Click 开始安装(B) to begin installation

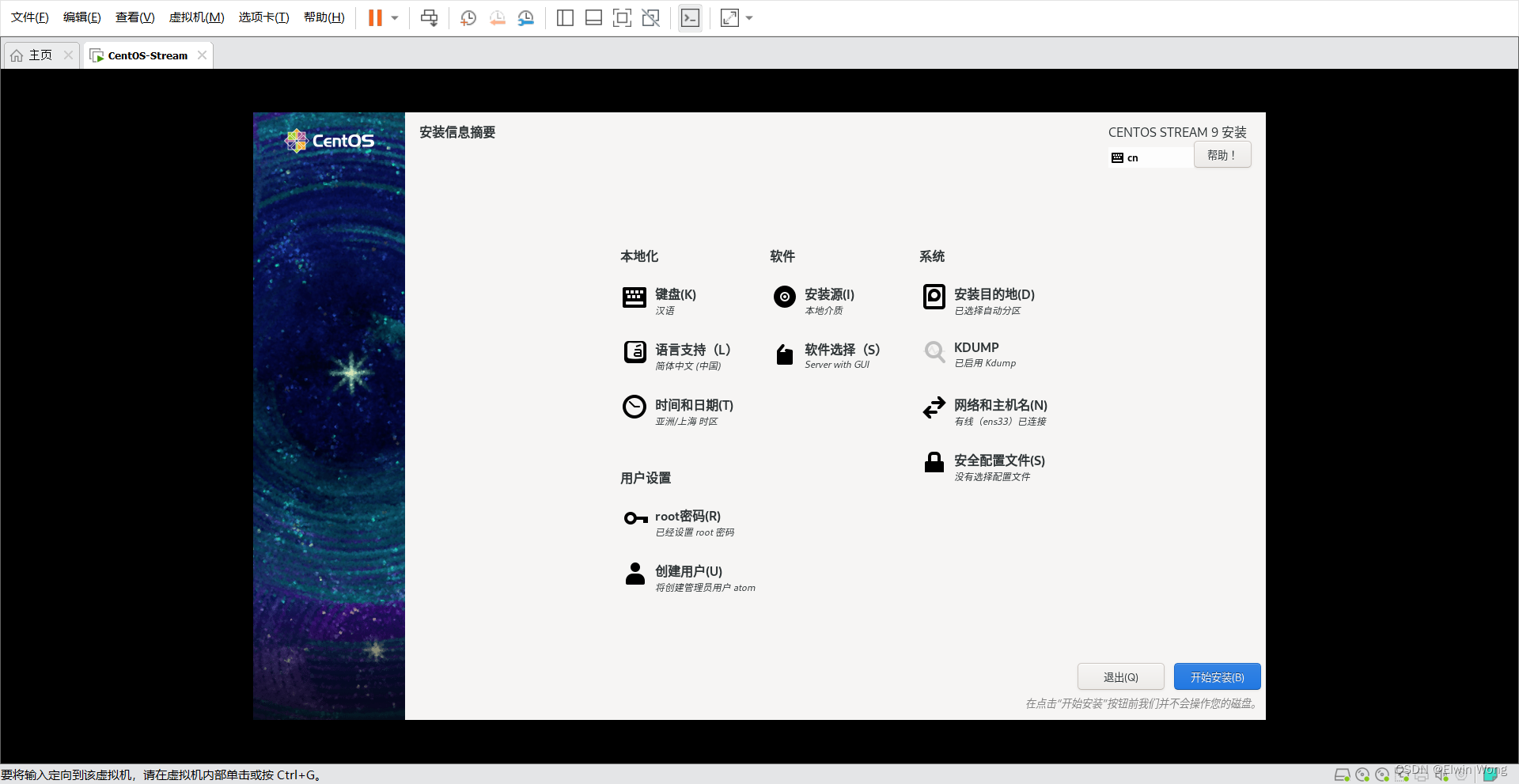coord(1217,677)
